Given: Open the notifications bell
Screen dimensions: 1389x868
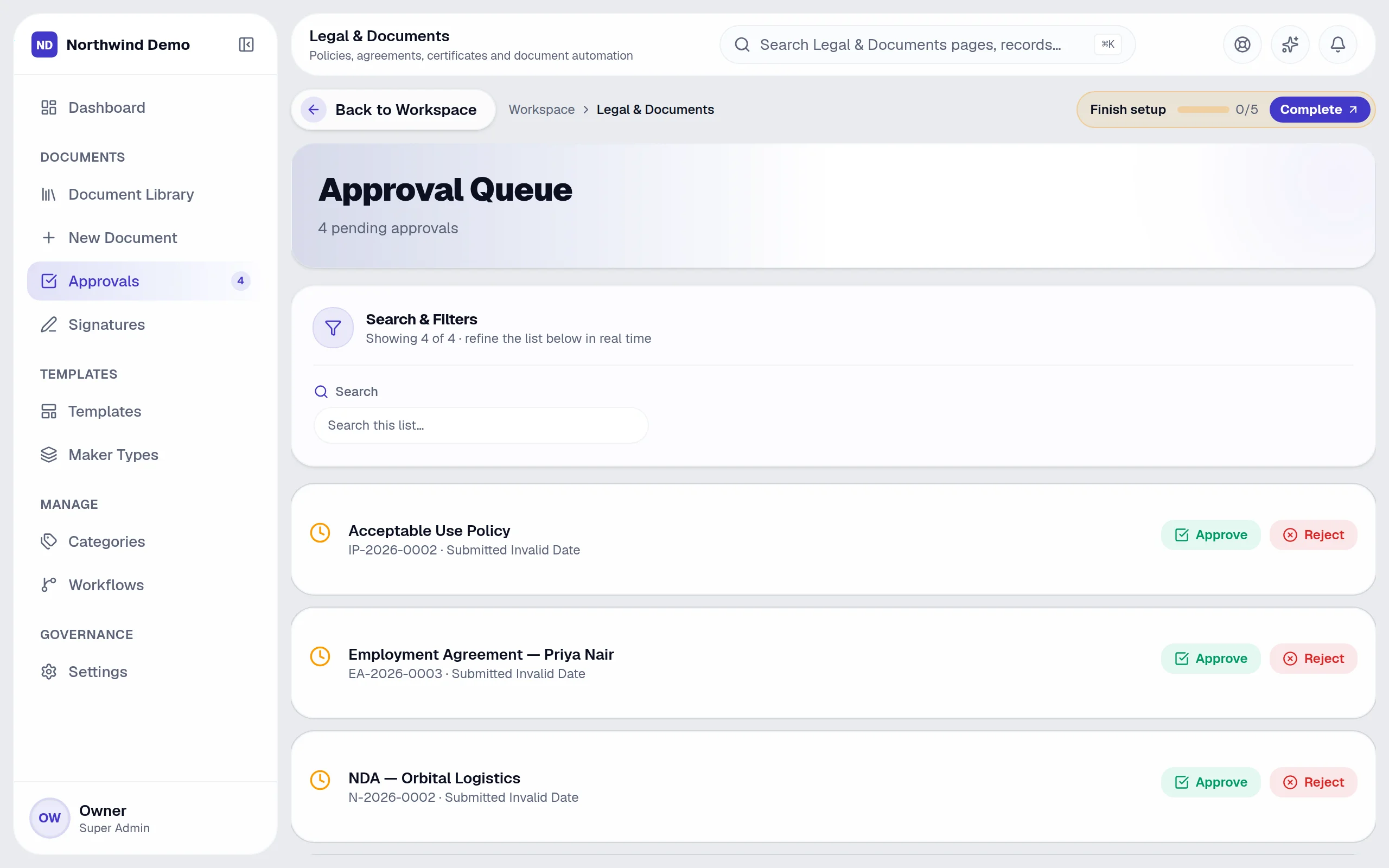Looking at the screenshot, I should pos(1337,44).
